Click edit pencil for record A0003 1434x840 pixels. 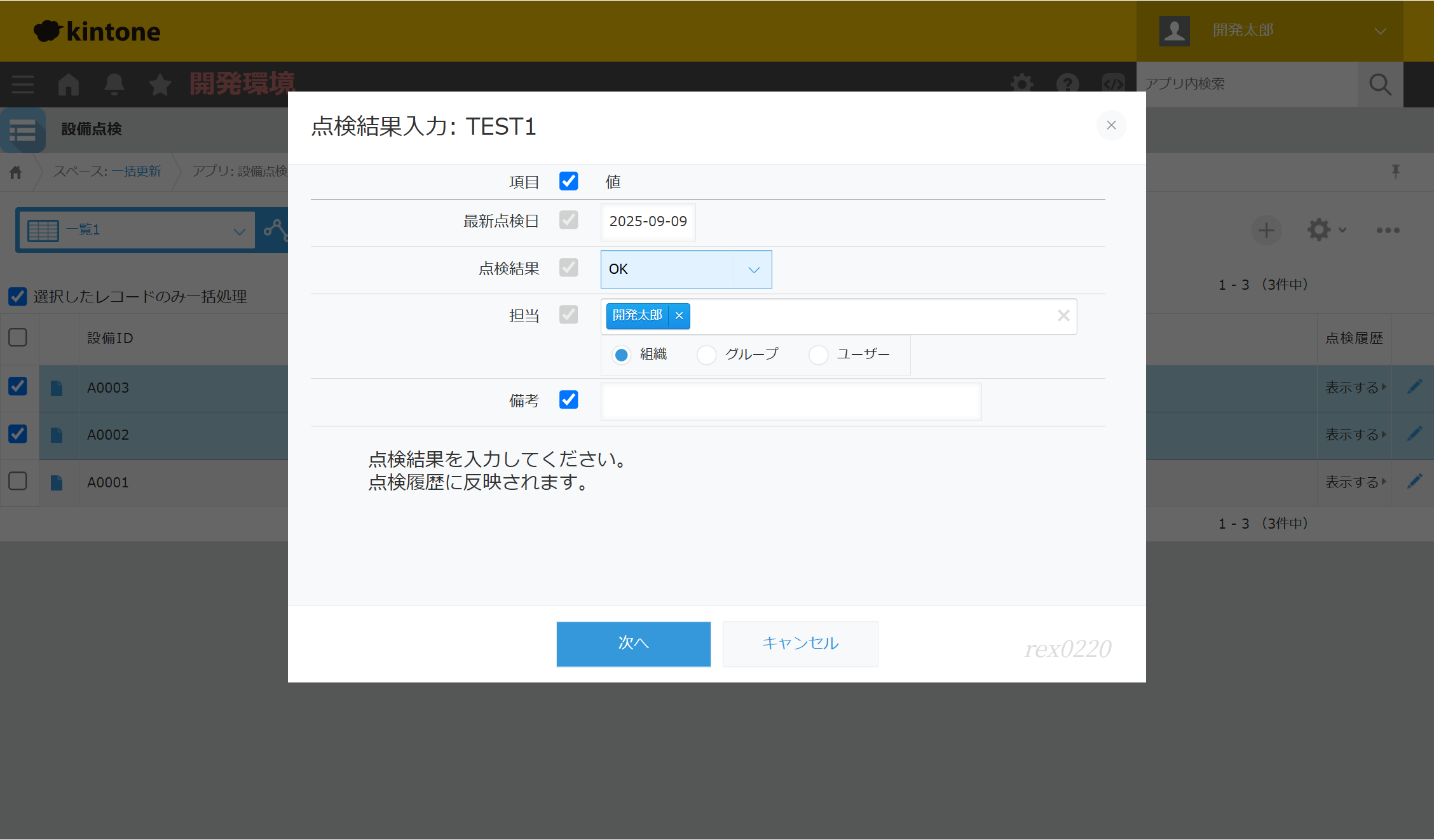point(1414,387)
